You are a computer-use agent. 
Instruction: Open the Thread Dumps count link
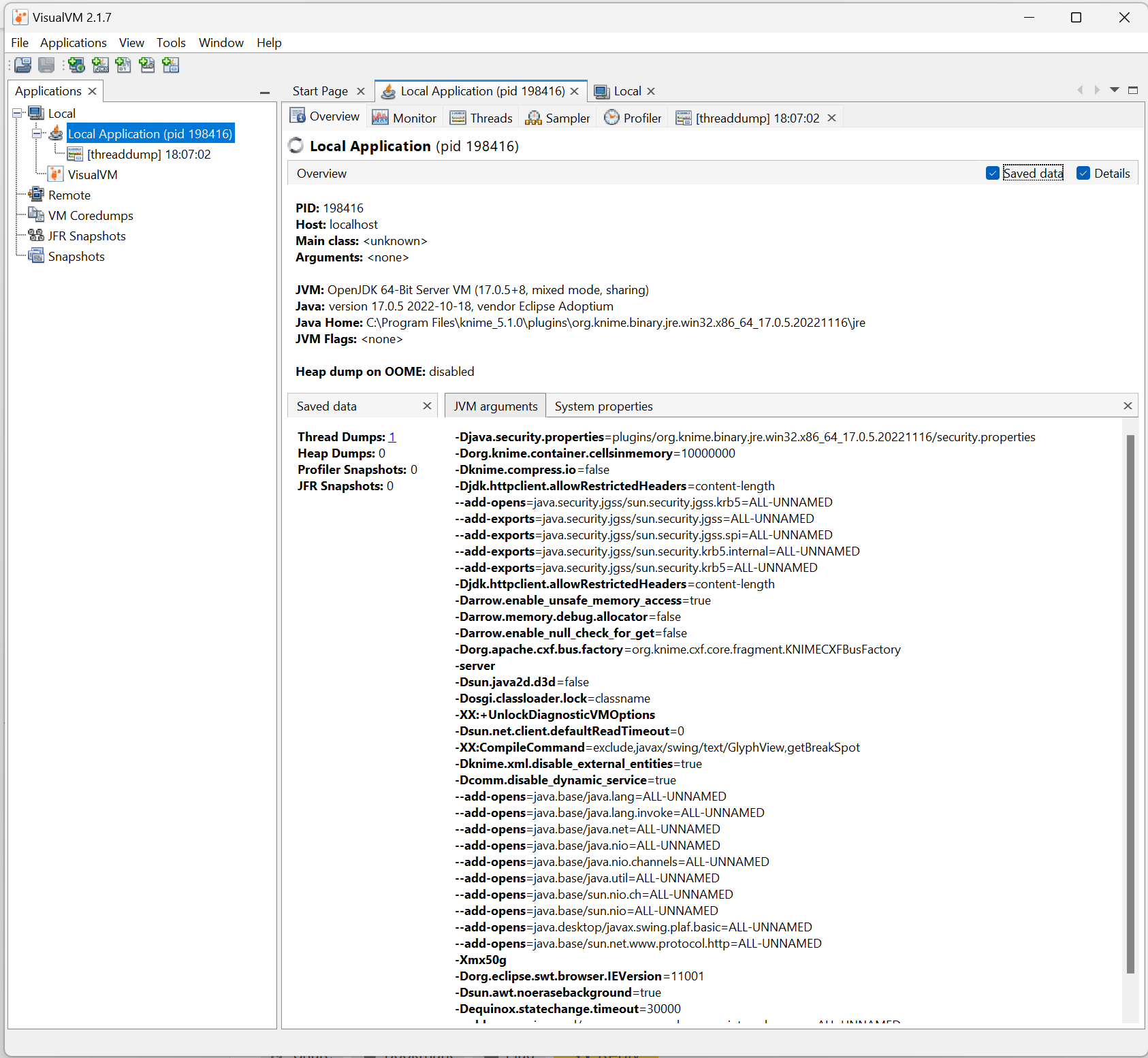[x=392, y=437]
